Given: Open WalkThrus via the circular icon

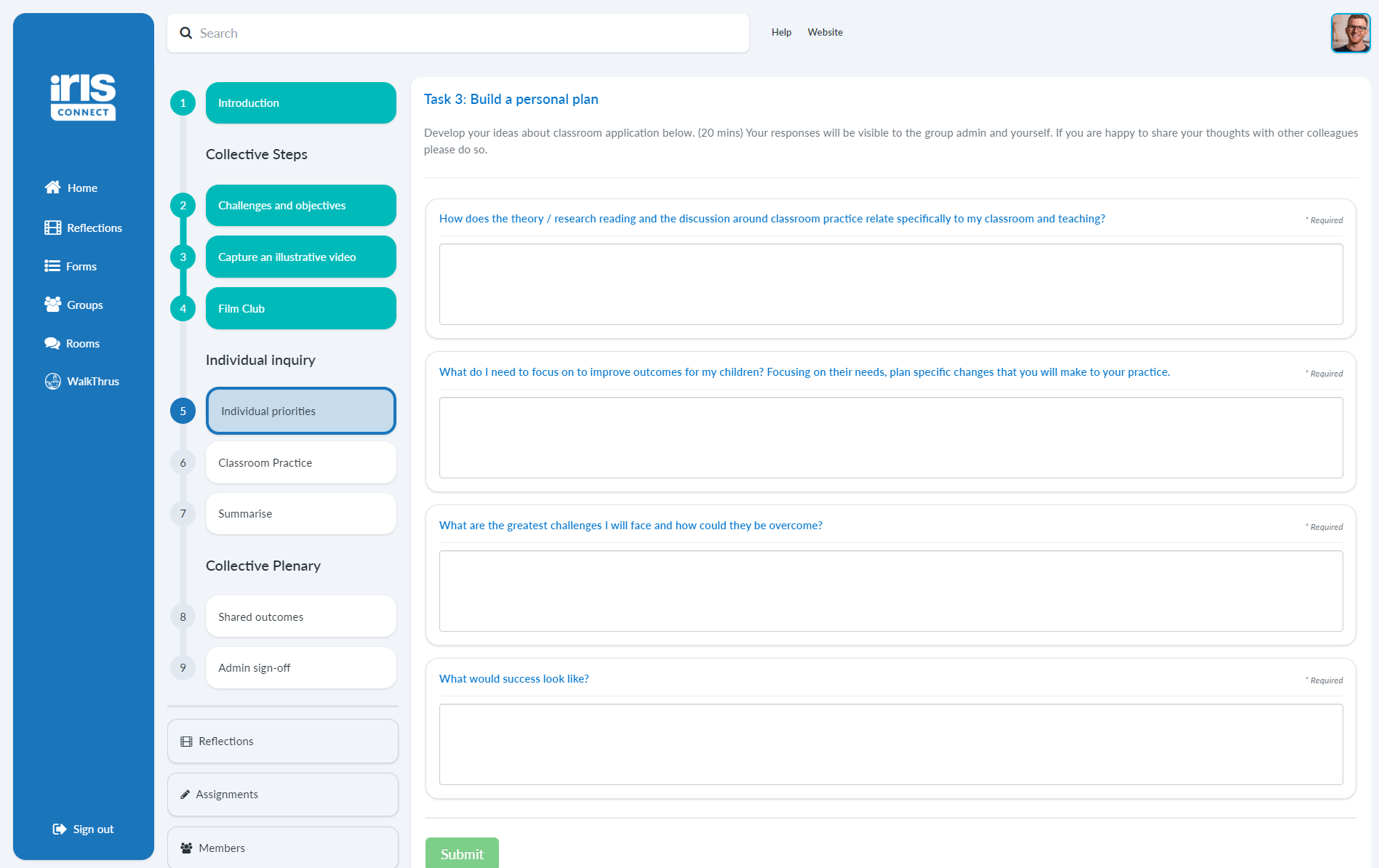Looking at the screenshot, I should [52, 381].
